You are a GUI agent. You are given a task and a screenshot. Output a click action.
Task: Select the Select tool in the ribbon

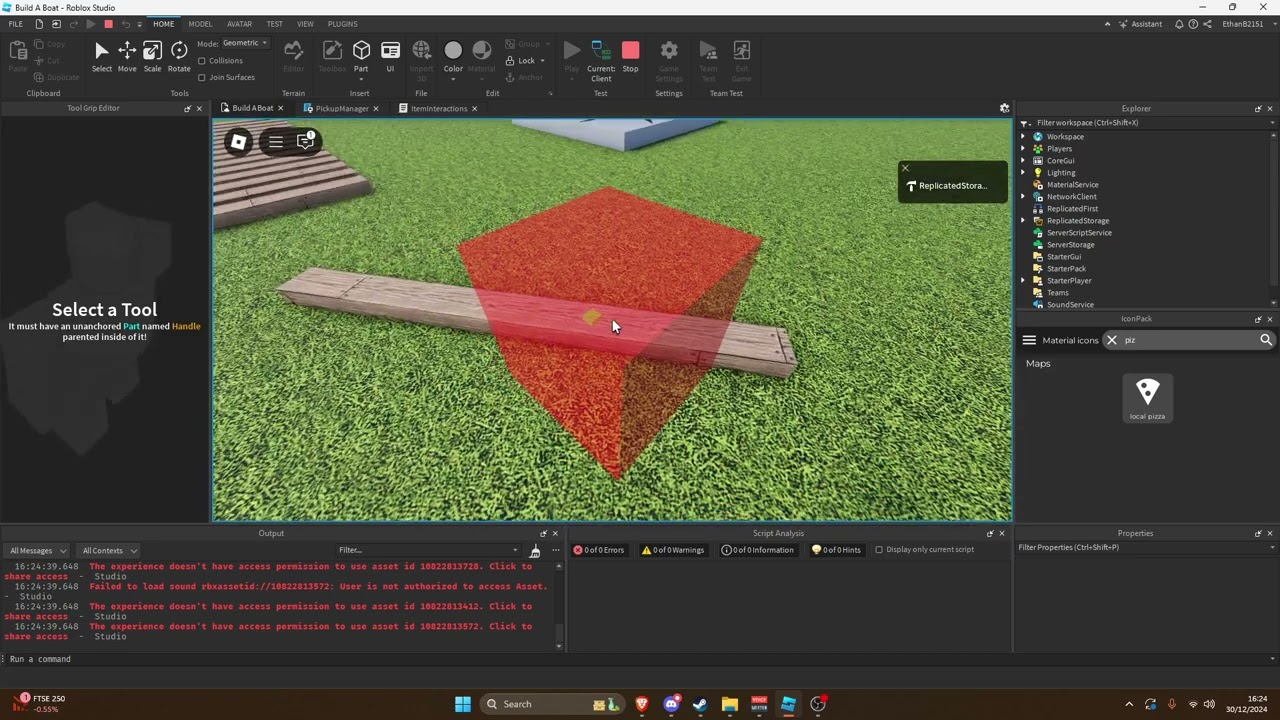click(x=102, y=56)
